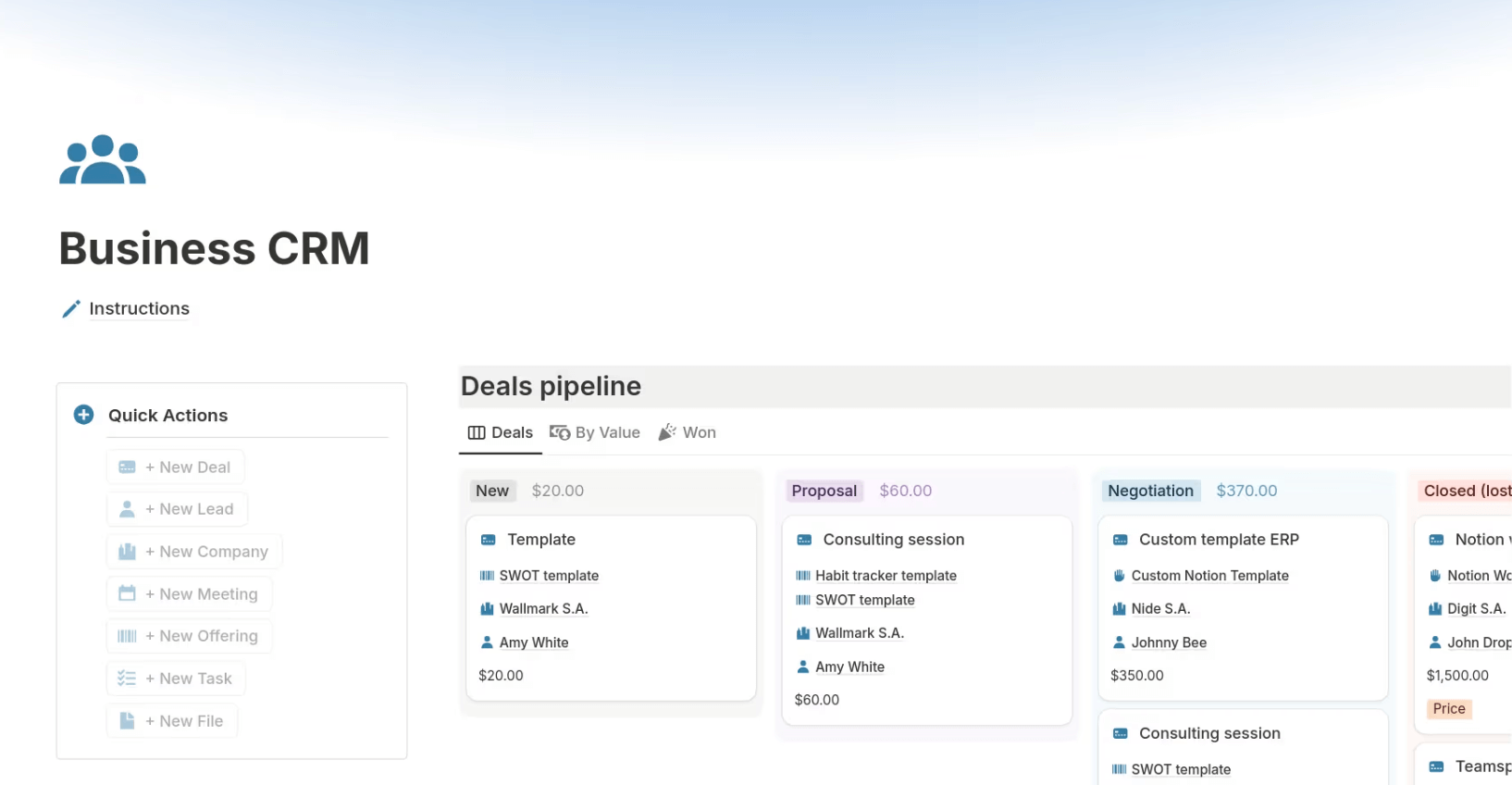Switch to the By Value tab
Image resolution: width=1512 pixels, height=785 pixels.
(595, 432)
